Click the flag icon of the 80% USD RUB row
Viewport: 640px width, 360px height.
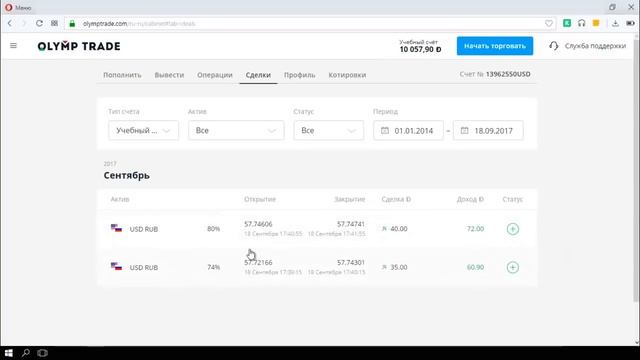(116, 228)
